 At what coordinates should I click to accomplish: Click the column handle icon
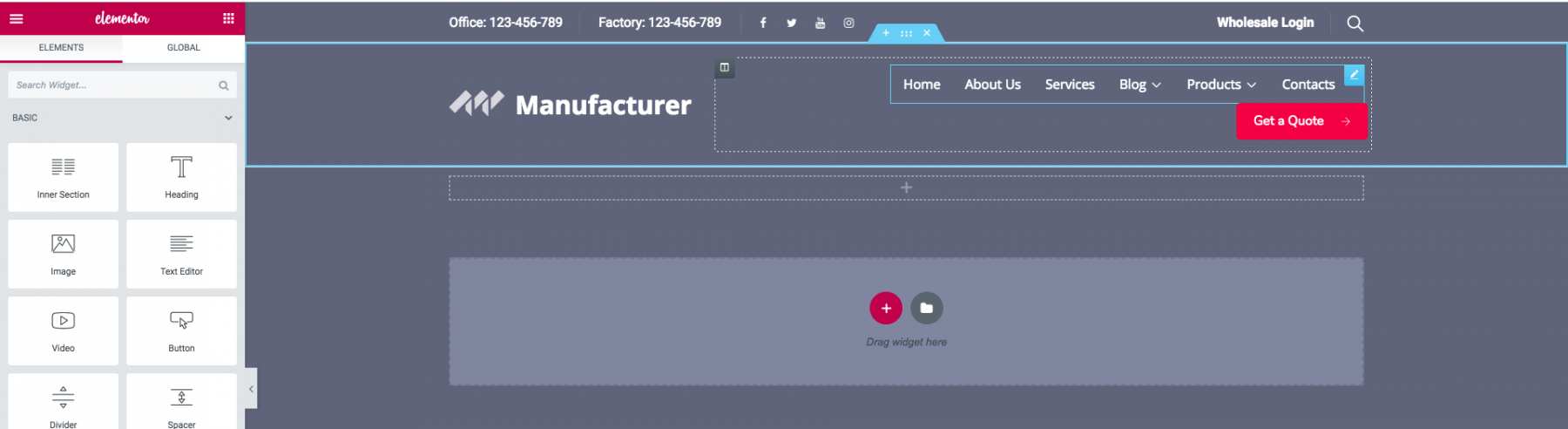[x=724, y=68]
